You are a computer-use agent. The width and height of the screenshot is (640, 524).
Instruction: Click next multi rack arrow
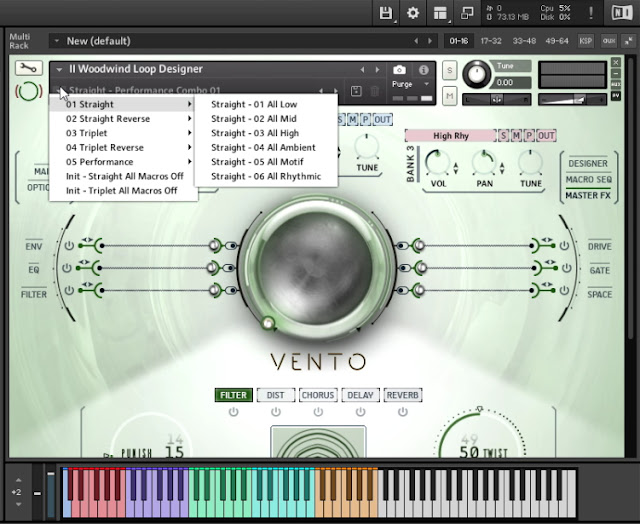430,41
